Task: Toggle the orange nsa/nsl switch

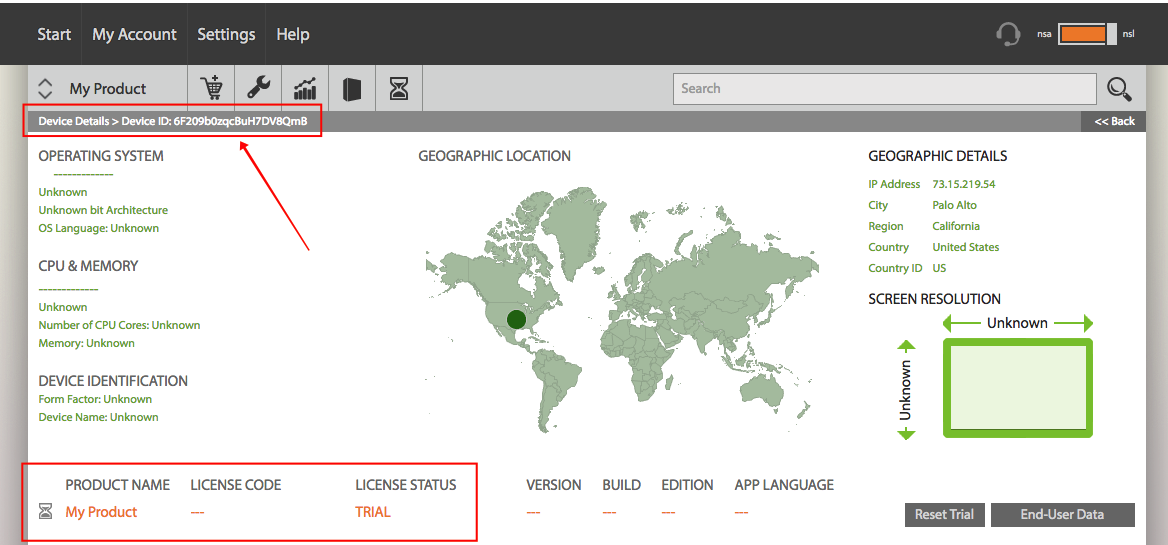Action: tap(1087, 34)
